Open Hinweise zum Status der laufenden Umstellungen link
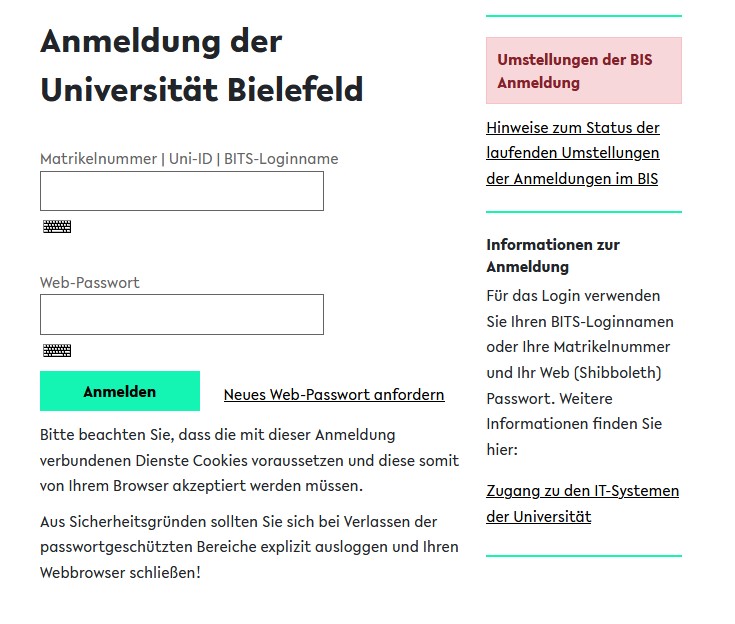The width and height of the screenshot is (735, 624). point(573,154)
